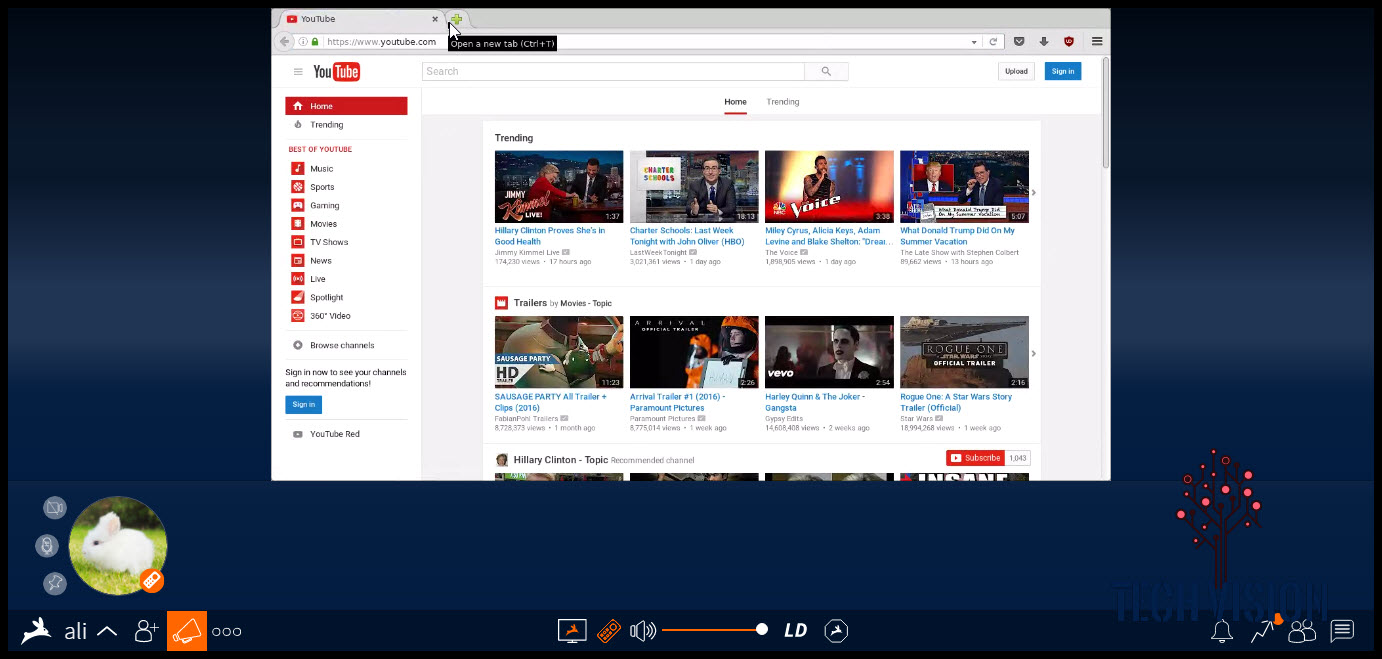The height and width of the screenshot is (659, 1382).
Task: Mute the volume speaker icon
Action: pos(643,631)
